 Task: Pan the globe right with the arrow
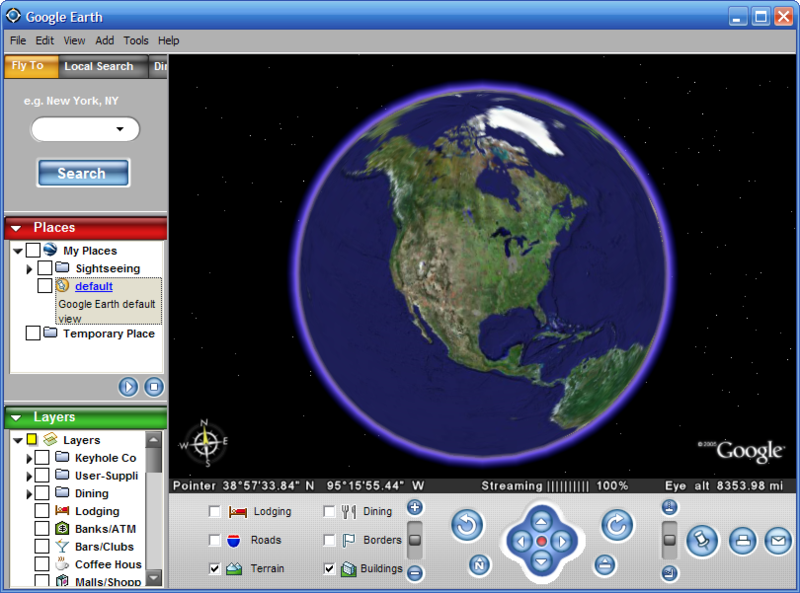click(x=562, y=541)
